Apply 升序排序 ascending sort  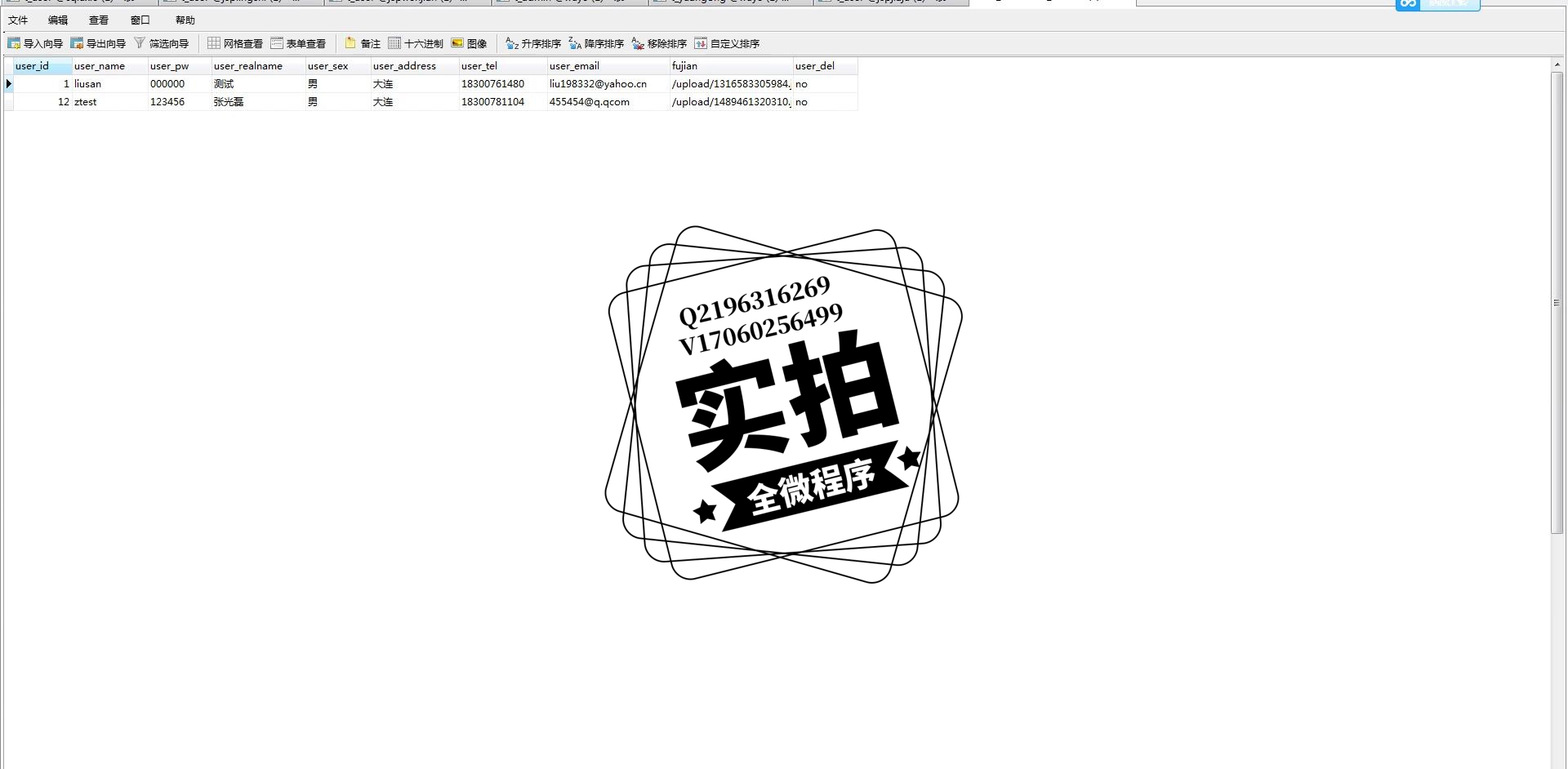533,43
